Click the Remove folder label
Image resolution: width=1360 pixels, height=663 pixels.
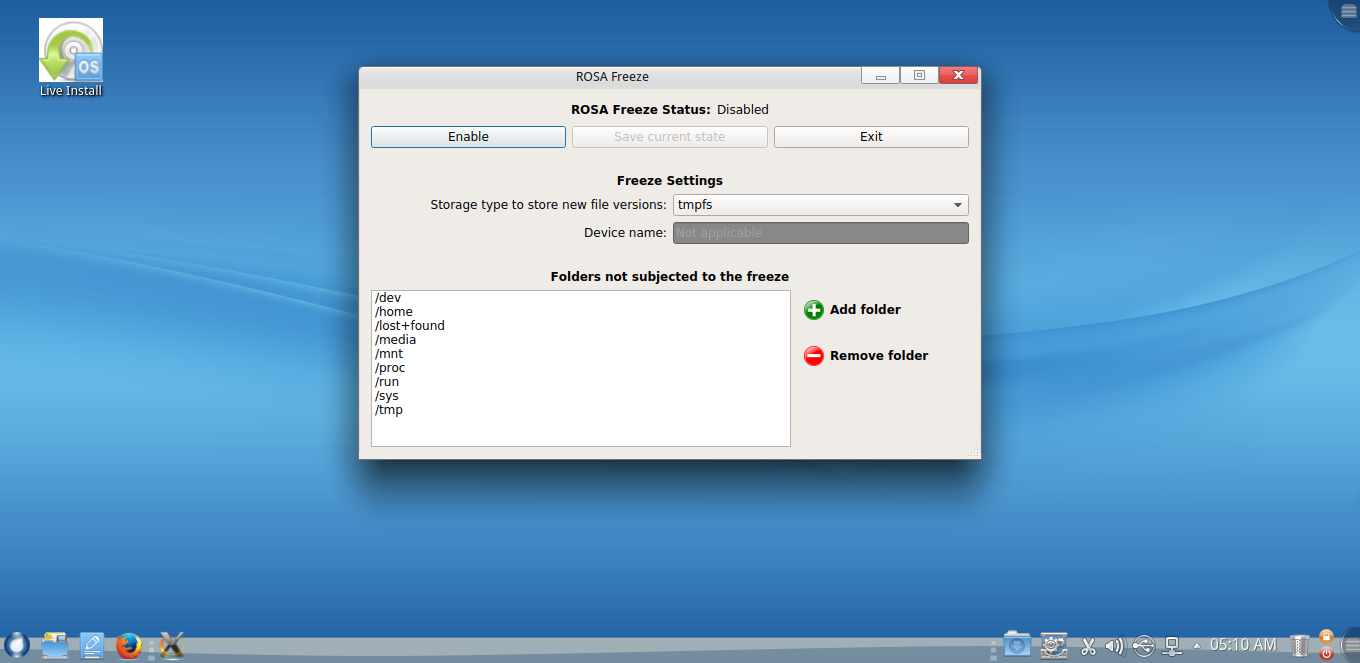879,356
